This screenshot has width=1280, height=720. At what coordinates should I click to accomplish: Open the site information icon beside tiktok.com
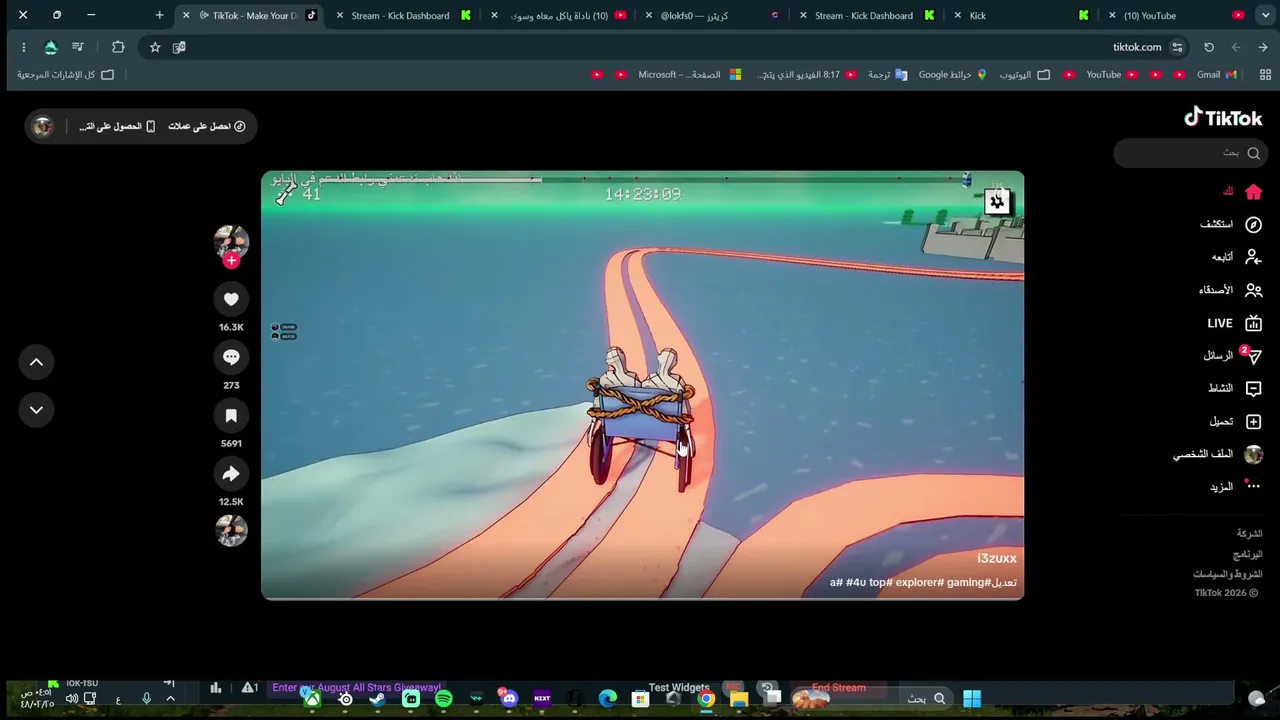(x=1178, y=47)
